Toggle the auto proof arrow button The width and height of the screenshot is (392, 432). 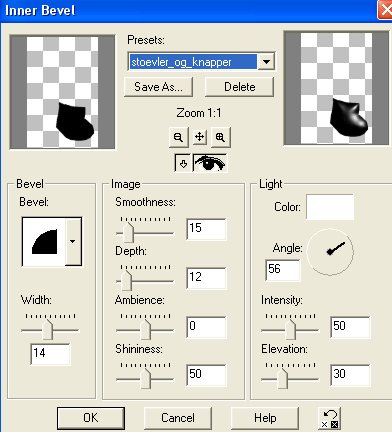[x=183, y=163]
